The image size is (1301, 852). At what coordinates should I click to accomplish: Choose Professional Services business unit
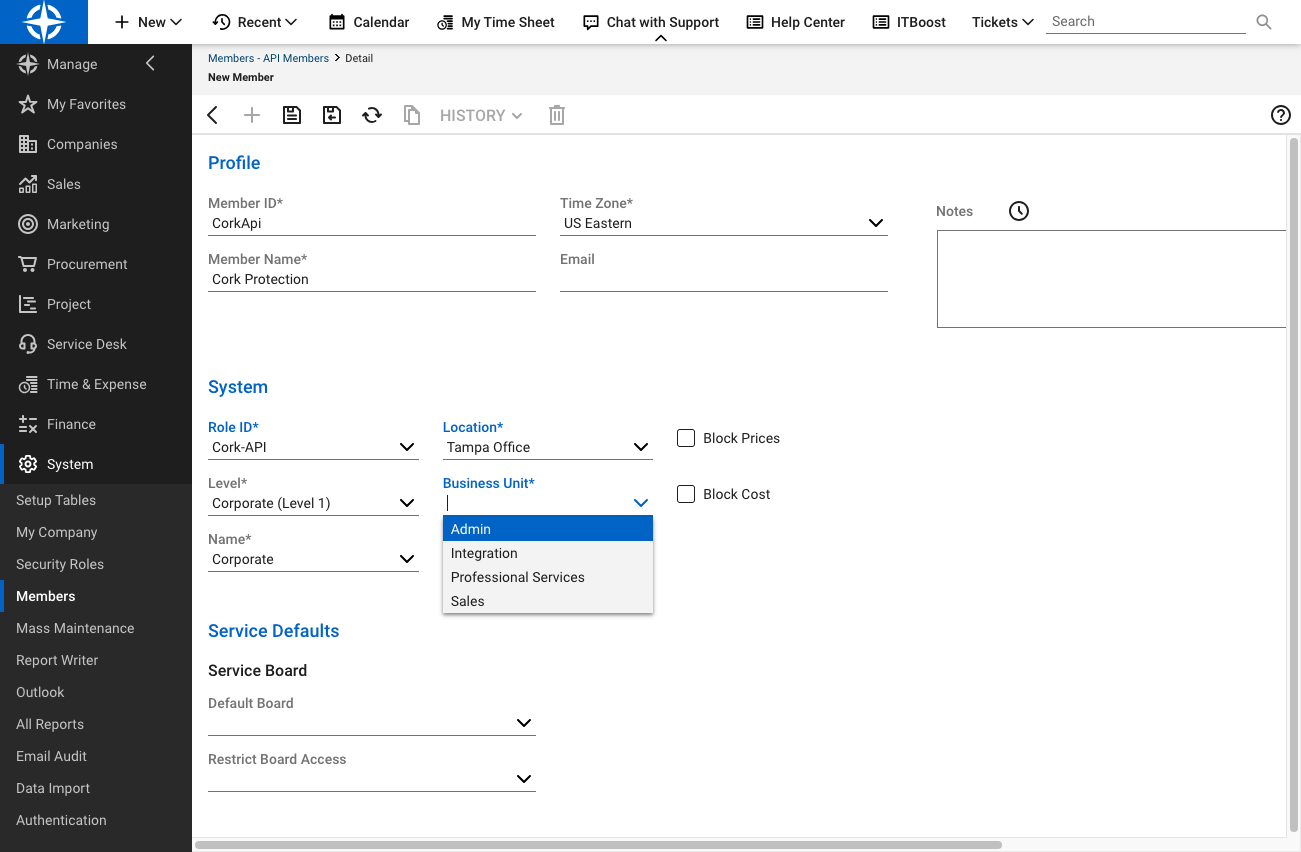[x=548, y=577]
